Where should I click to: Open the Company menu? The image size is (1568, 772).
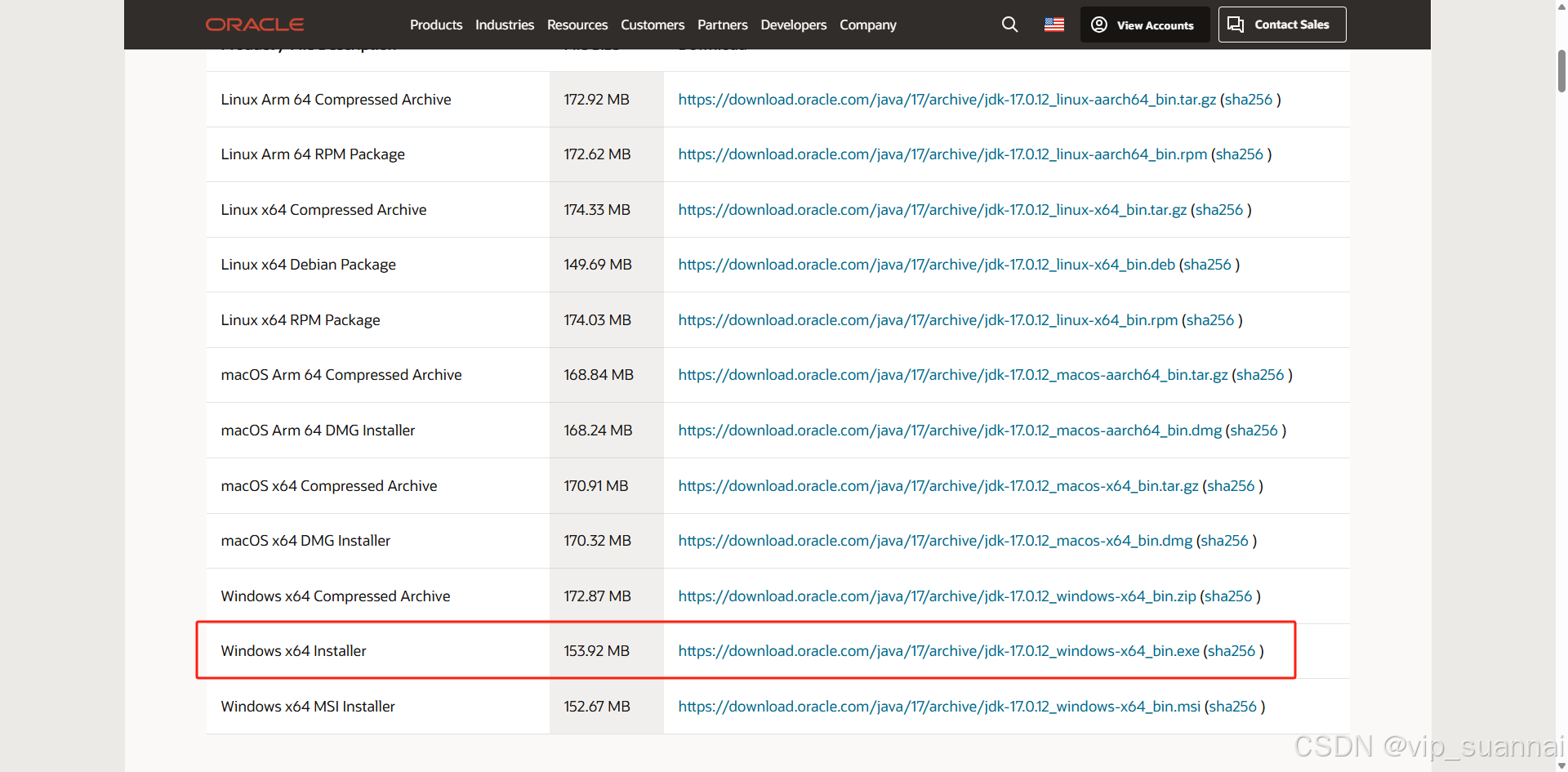(x=868, y=25)
